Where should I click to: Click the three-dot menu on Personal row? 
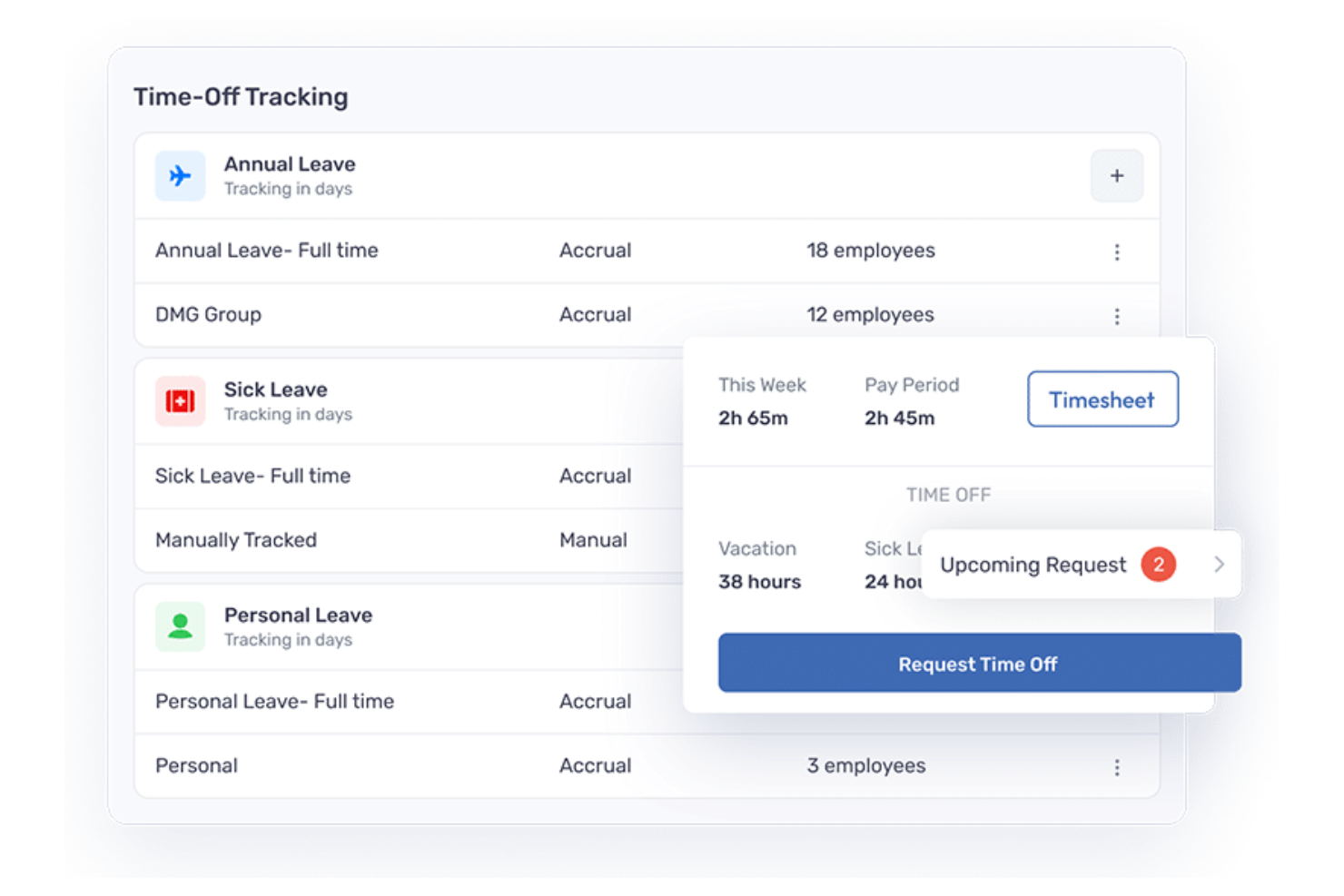coord(1116,767)
